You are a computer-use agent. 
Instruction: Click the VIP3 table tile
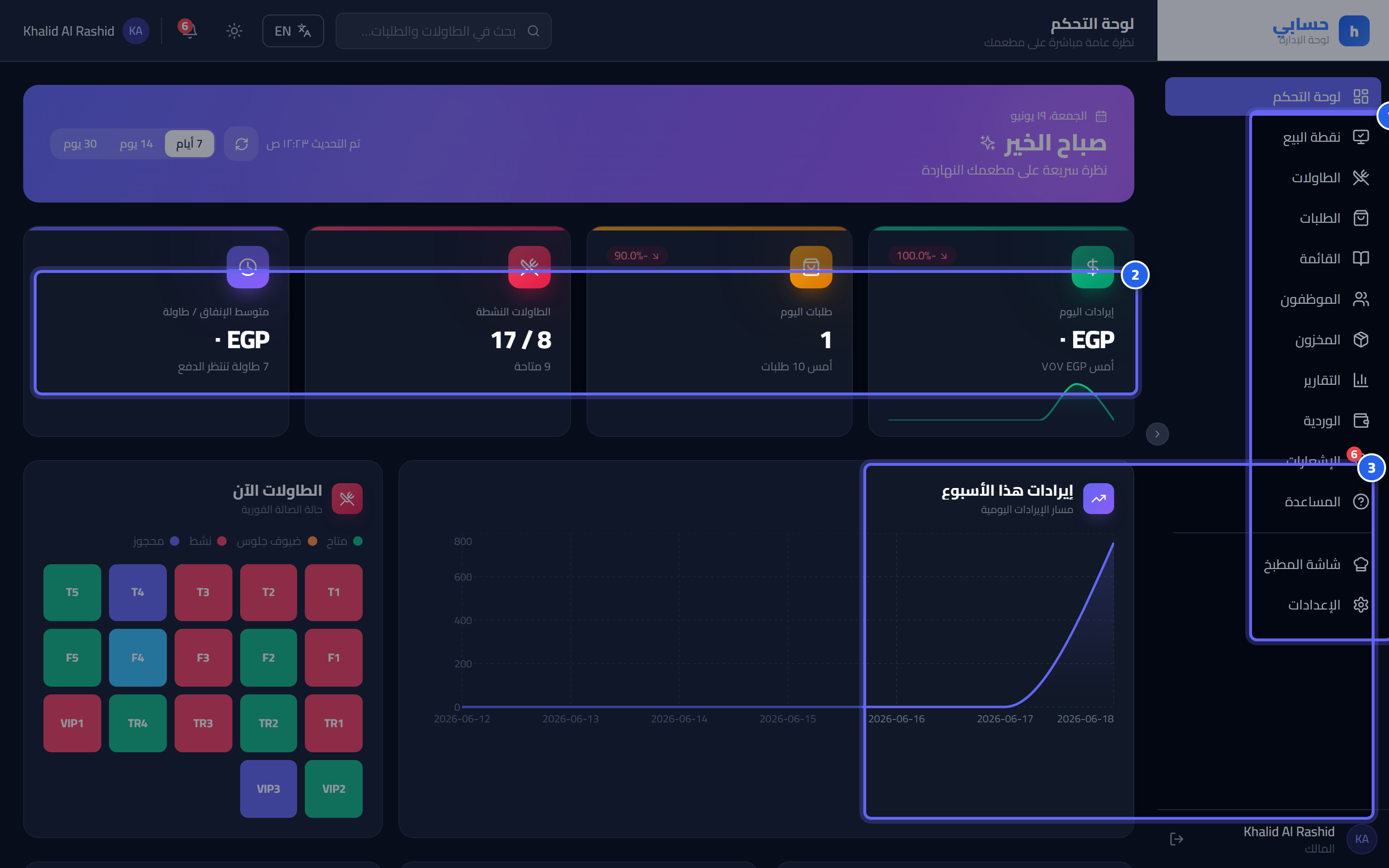coord(269,789)
